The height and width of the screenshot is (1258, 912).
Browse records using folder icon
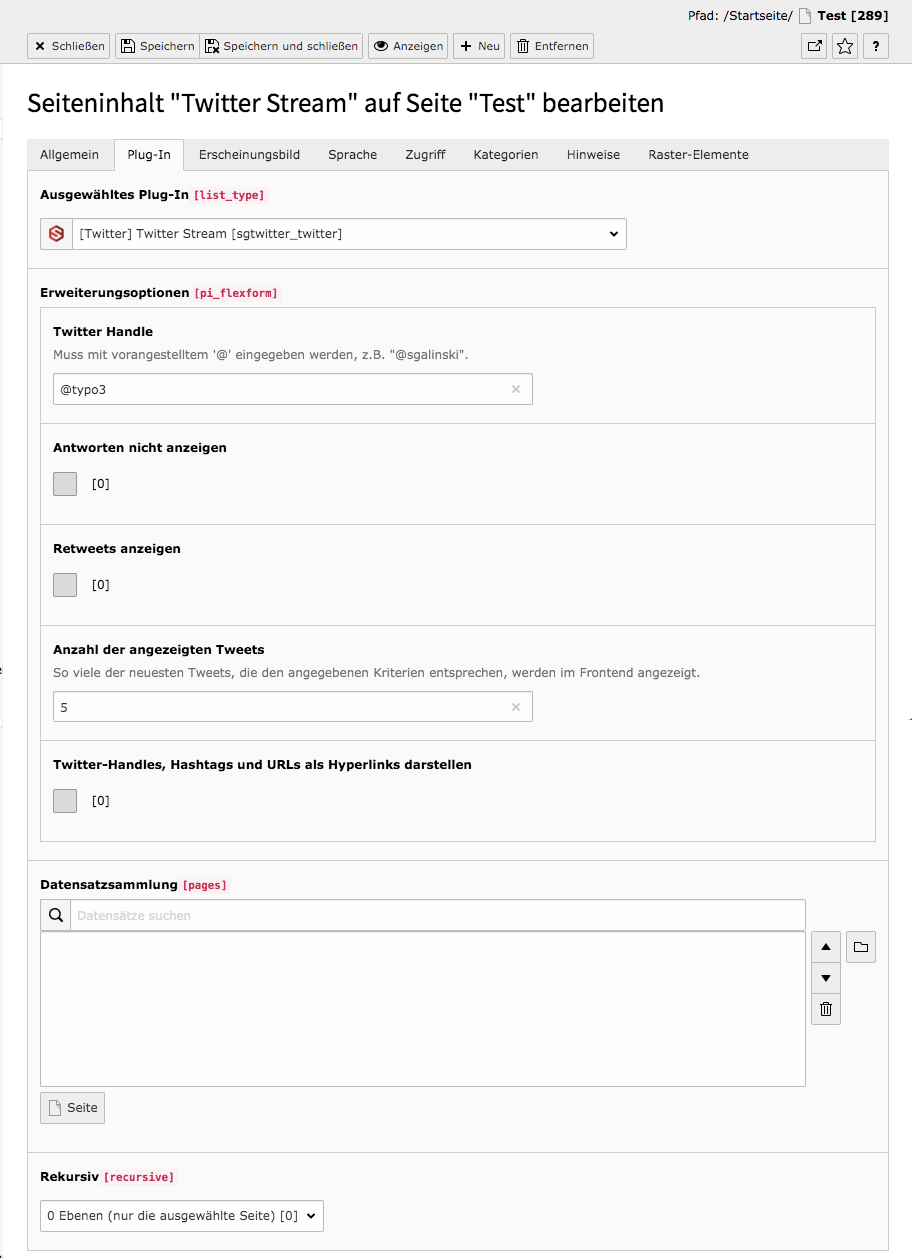pos(861,946)
